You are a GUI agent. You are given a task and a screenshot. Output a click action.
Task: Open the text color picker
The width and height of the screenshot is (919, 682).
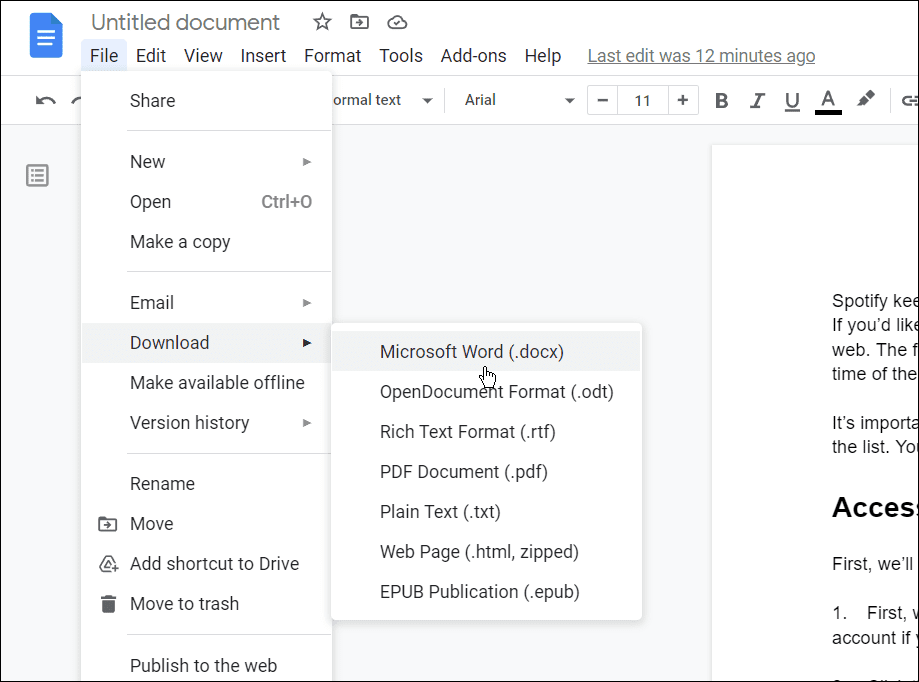click(x=828, y=101)
